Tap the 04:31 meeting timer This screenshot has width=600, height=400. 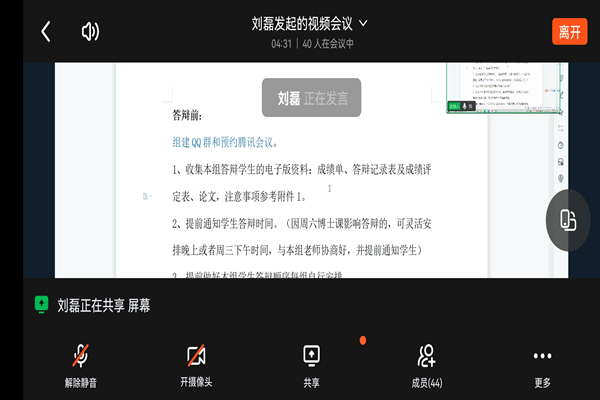pos(281,44)
